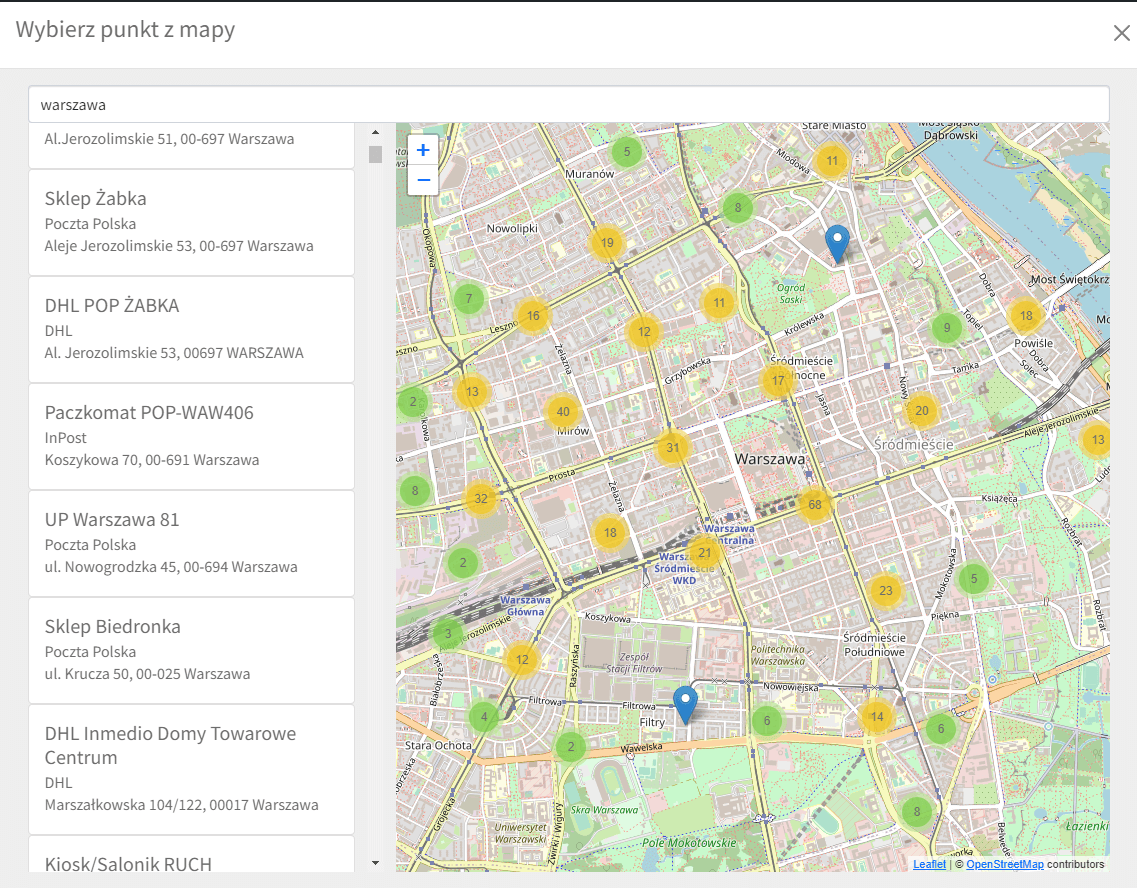The image size is (1137, 888).
Task: Open the cluster marker showing 68
Action: pyautogui.click(x=815, y=504)
